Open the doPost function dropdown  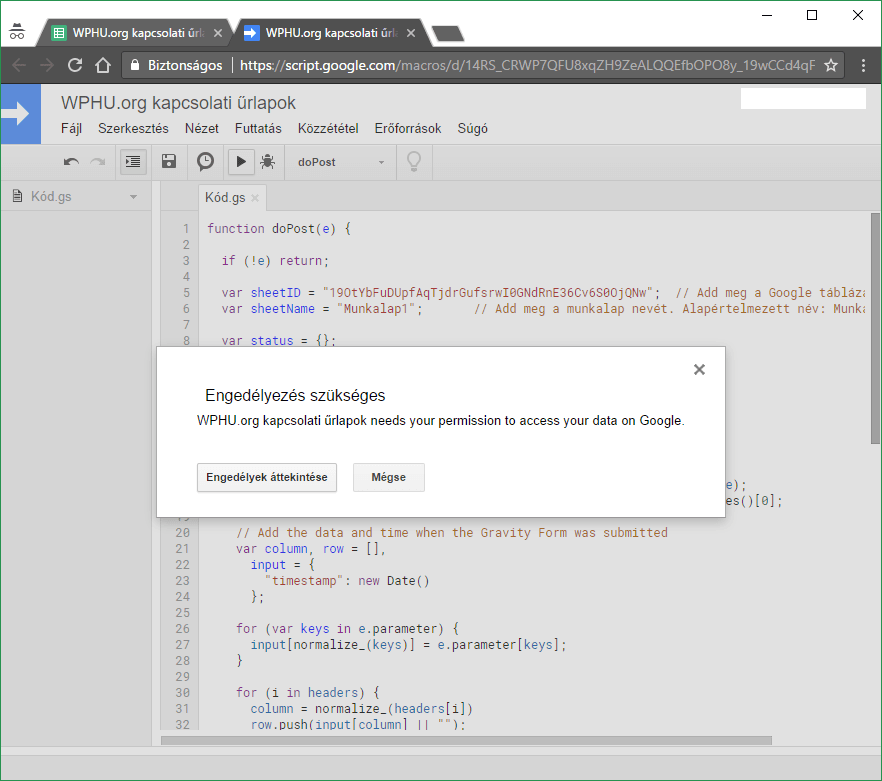coord(341,162)
